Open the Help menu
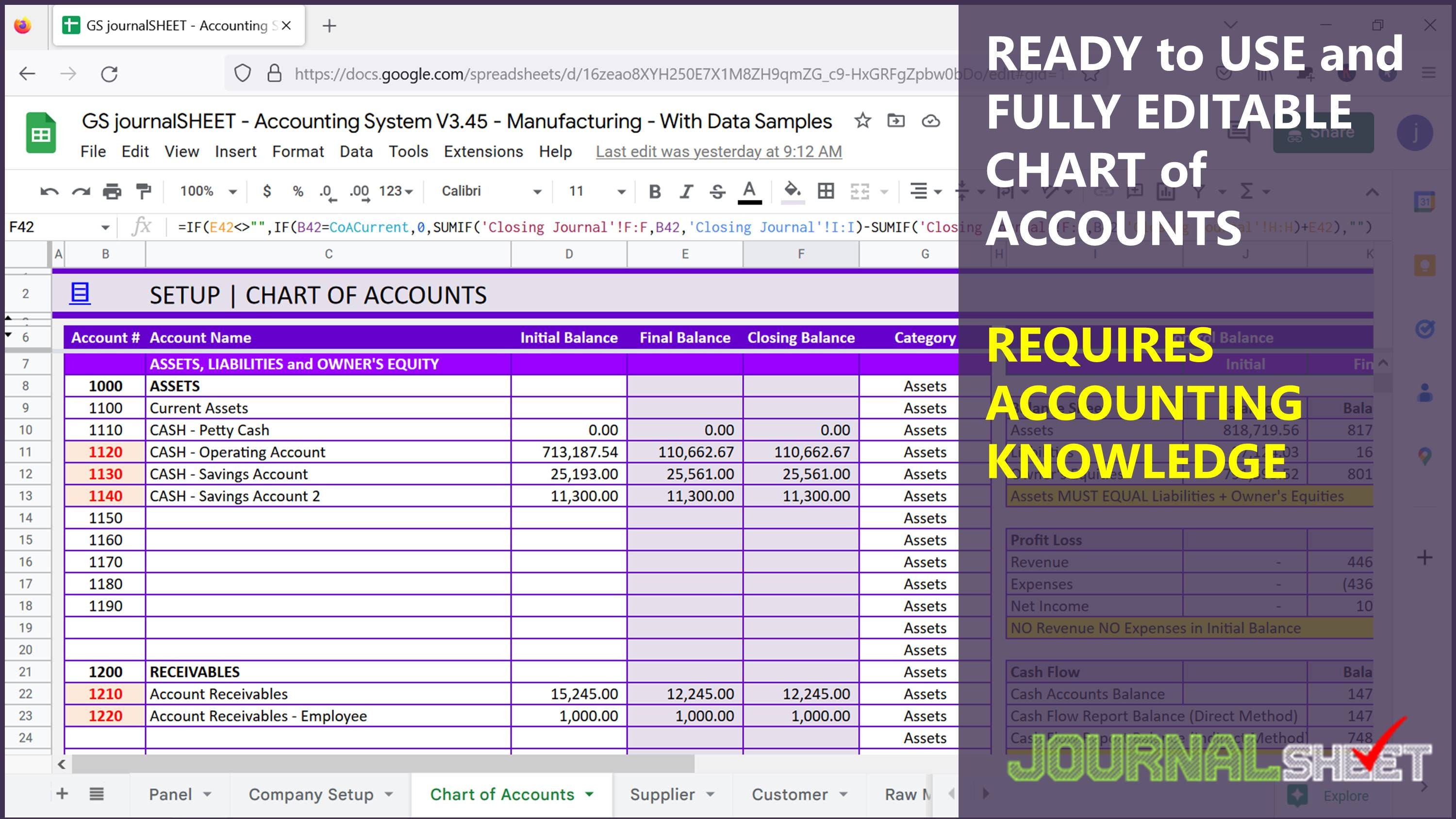1456x819 pixels. (x=555, y=151)
